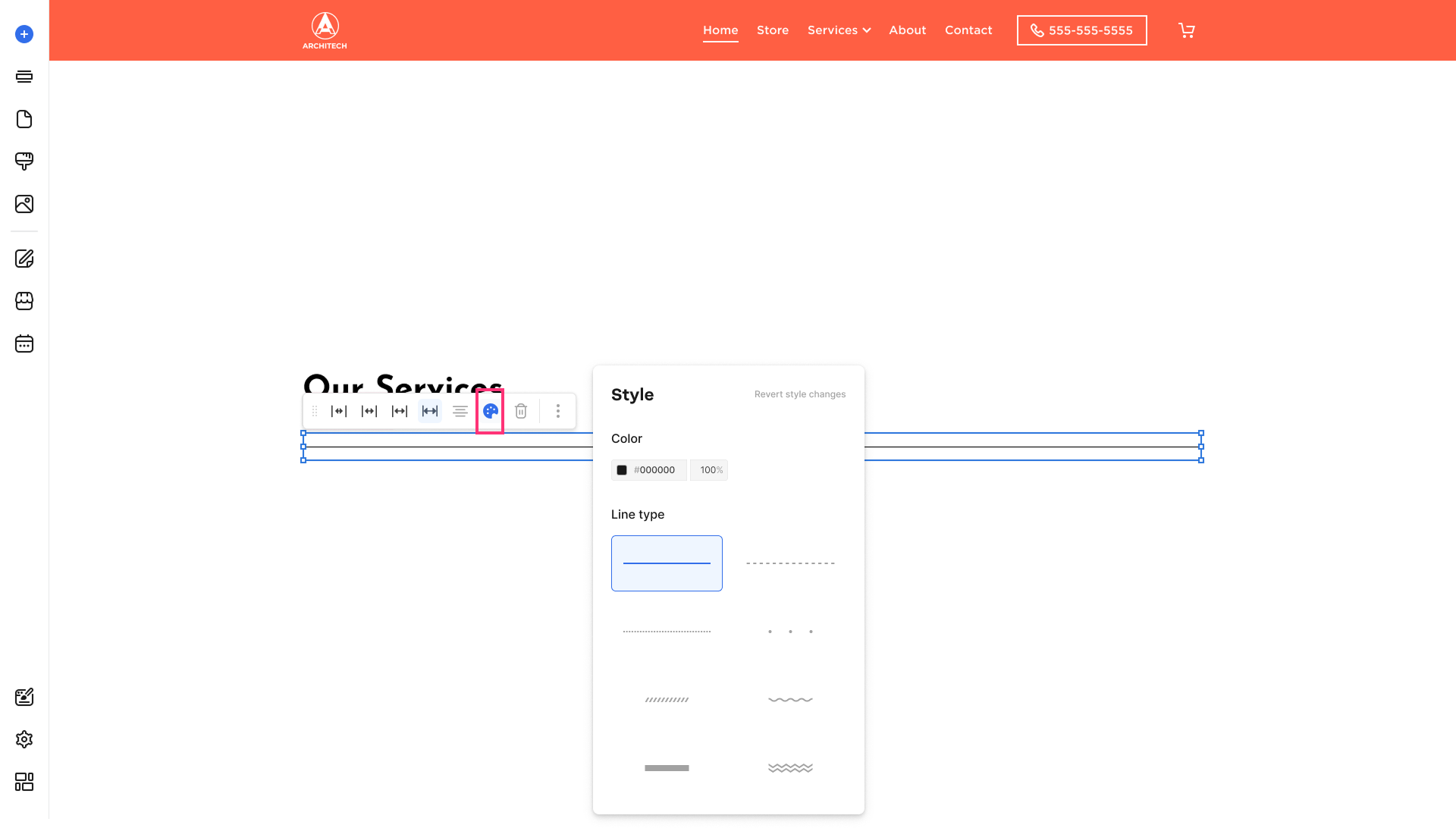Click the blue add element plus icon
This screenshot has height=828, width=1456.
[x=24, y=34]
